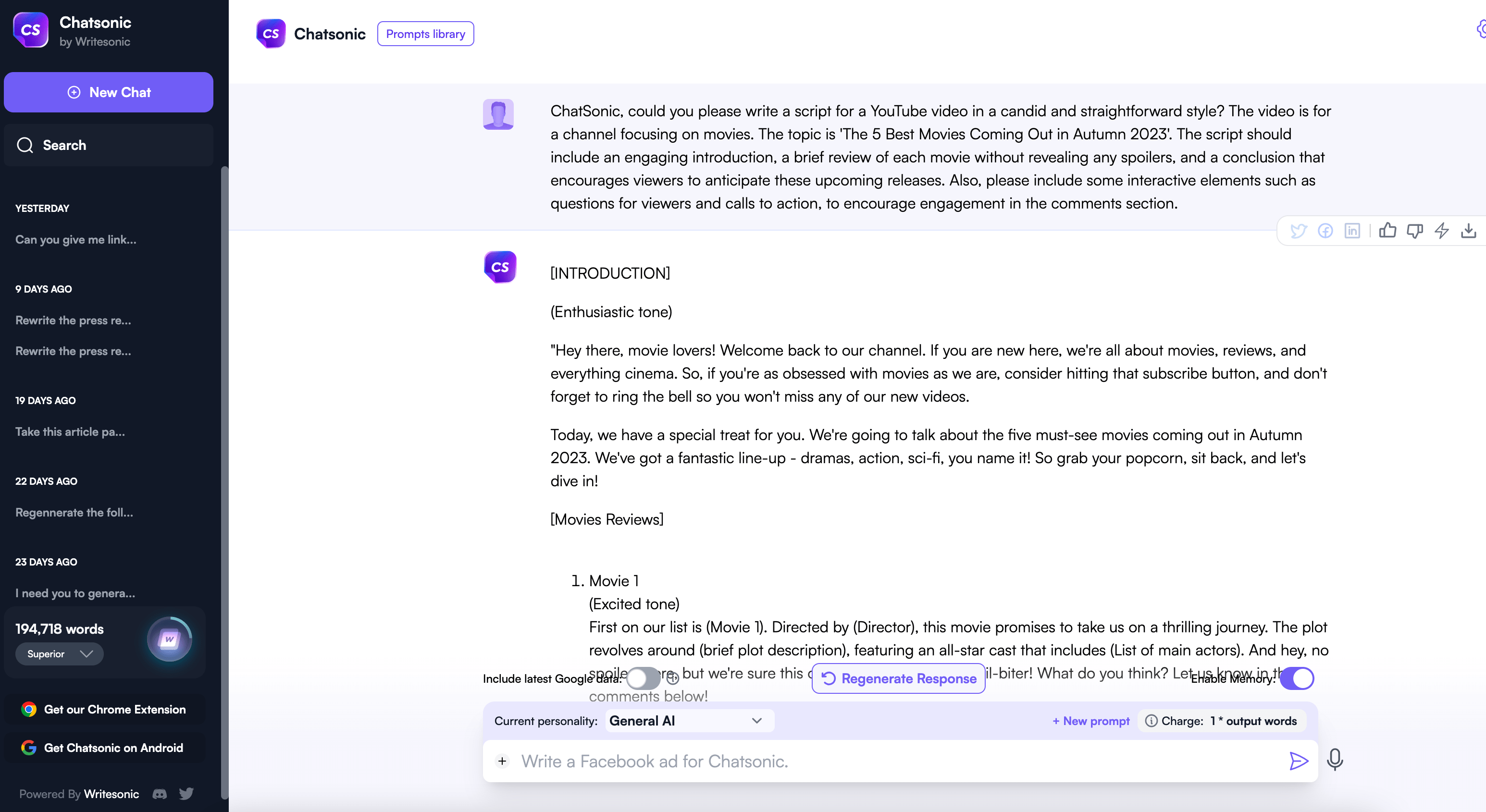Click the charge info icon
Screen dimensions: 1486x812
(1151, 721)
